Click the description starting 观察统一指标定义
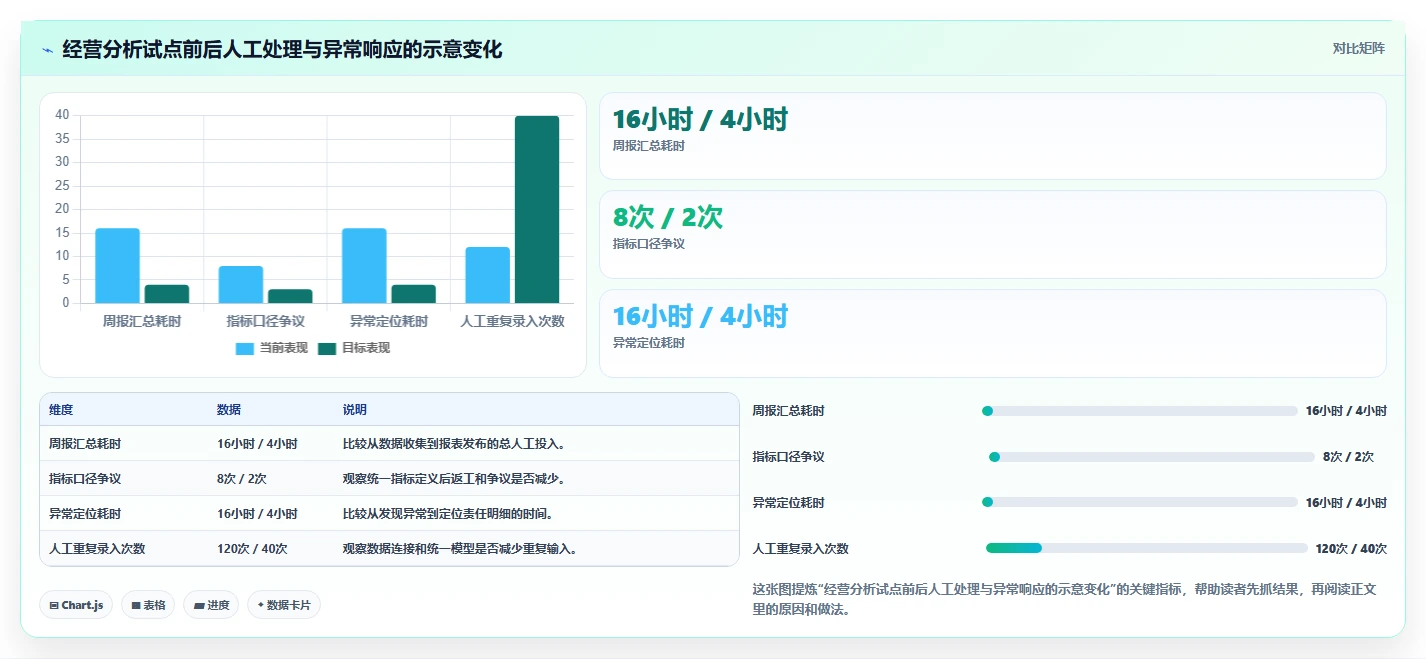1426x659 pixels. pyautogui.click(x=455, y=479)
